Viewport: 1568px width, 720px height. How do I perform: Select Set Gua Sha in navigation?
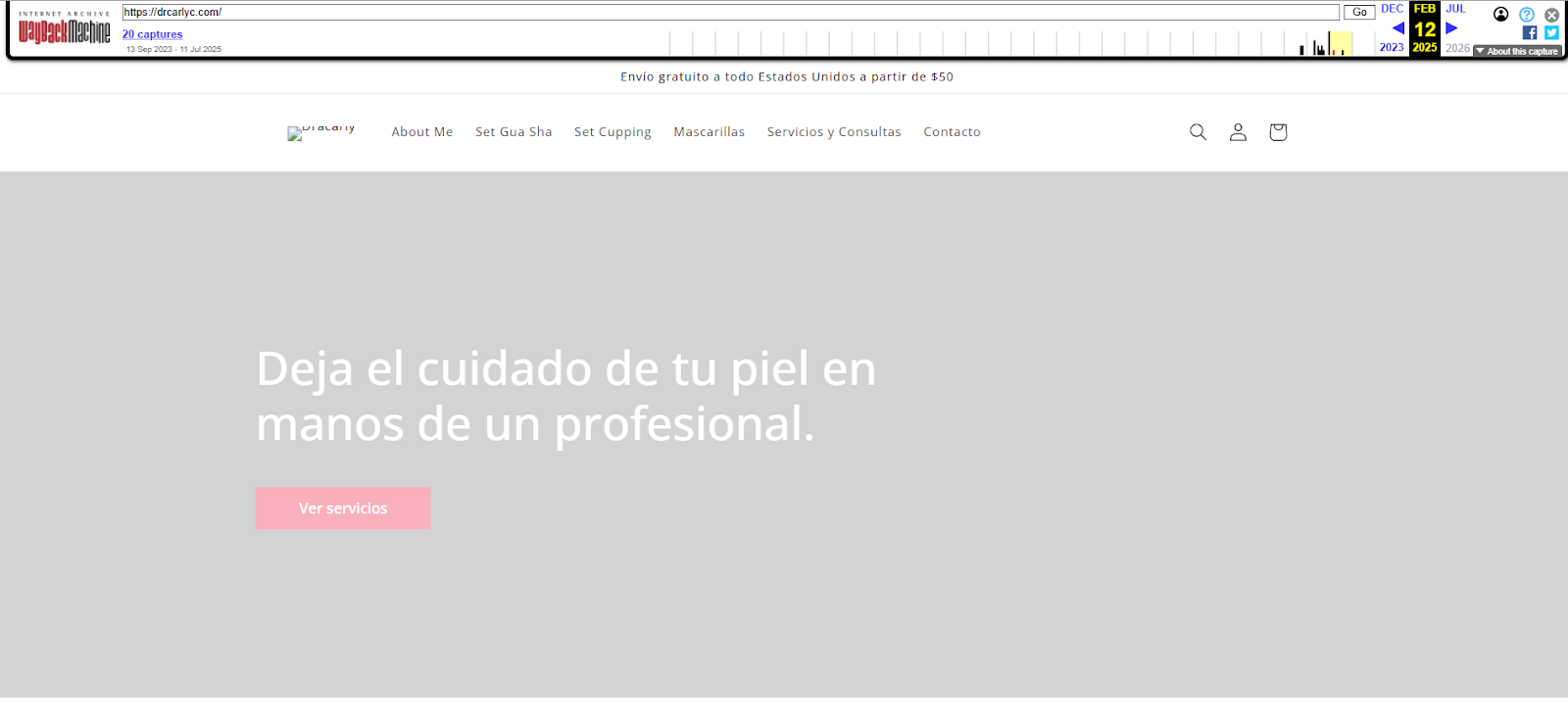click(514, 132)
